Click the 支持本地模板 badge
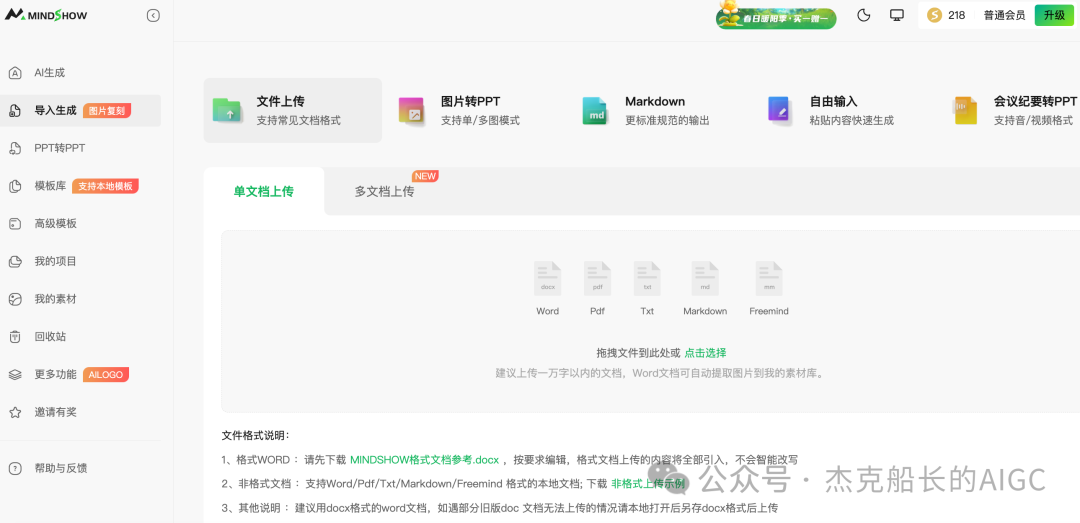Screen dimensions: 1080x523 [x=105, y=186]
